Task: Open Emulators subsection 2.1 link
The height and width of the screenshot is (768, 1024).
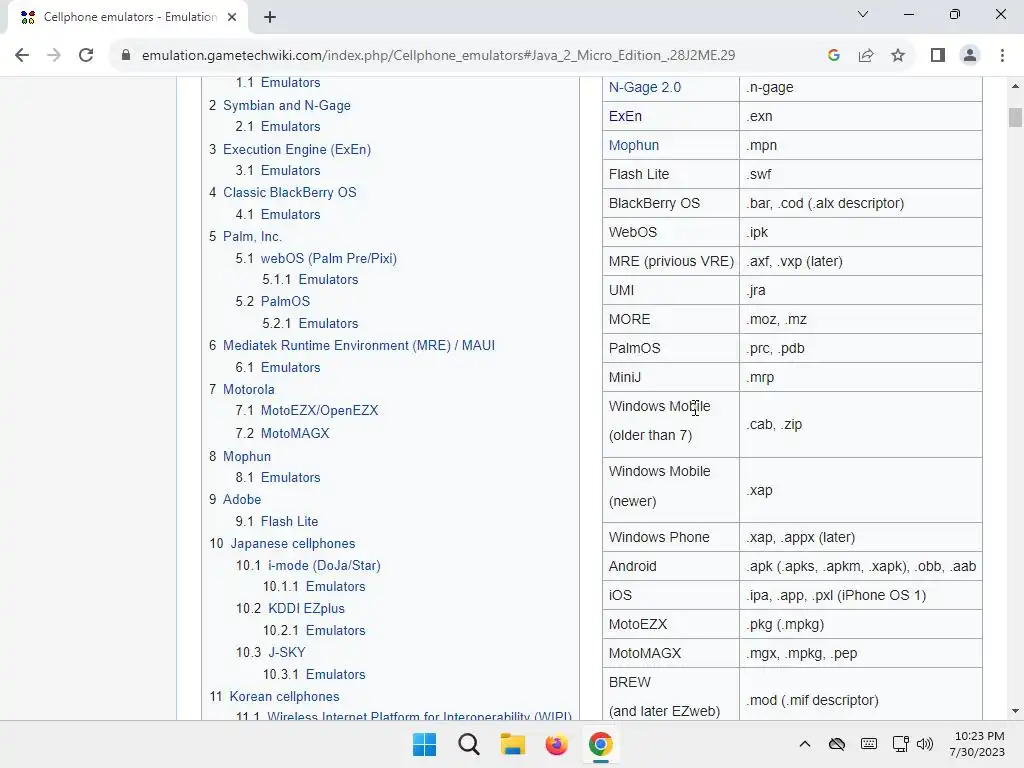Action: pyautogui.click(x=291, y=126)
